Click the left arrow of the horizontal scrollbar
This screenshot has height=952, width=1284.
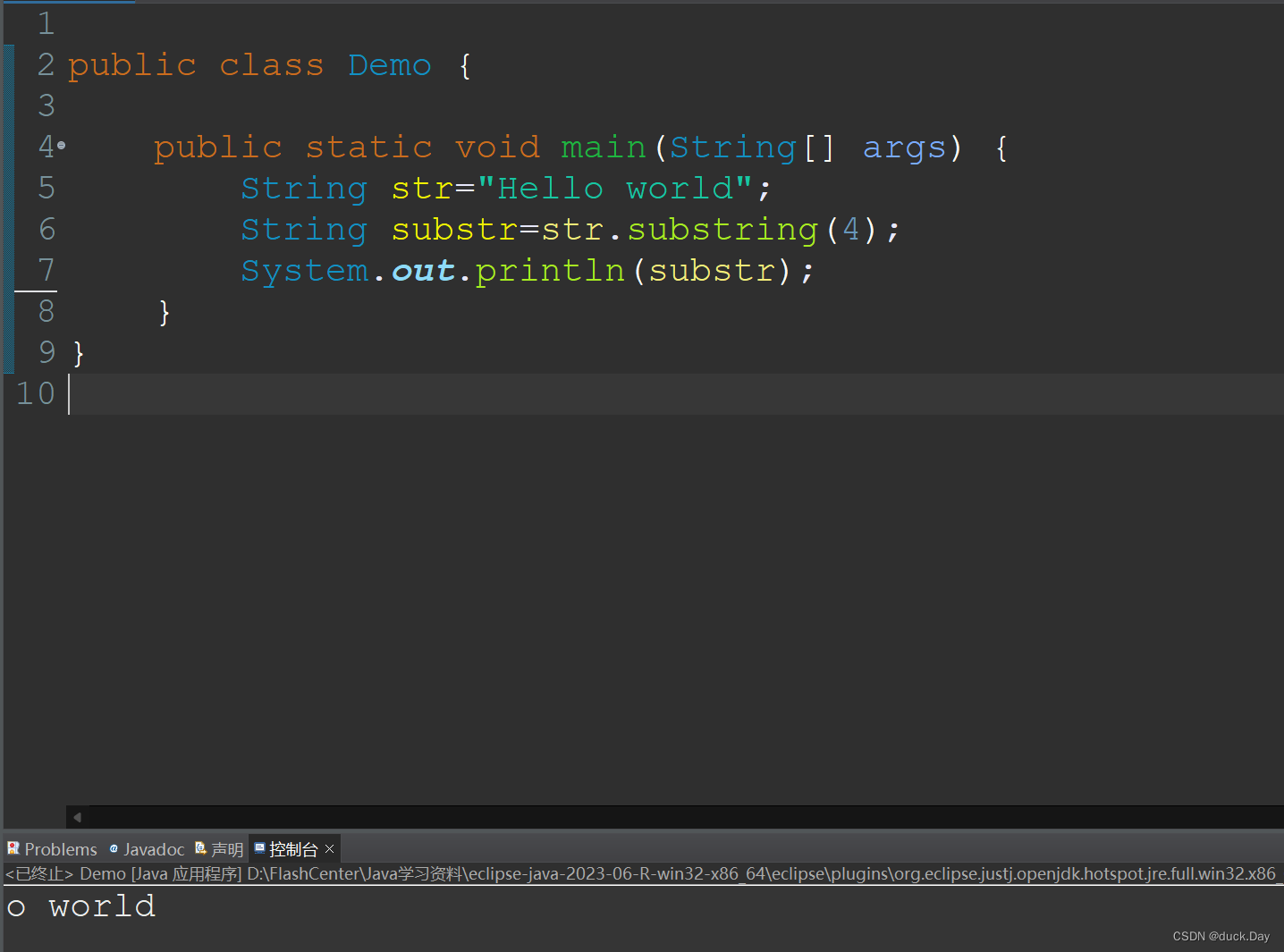(76, 816)
